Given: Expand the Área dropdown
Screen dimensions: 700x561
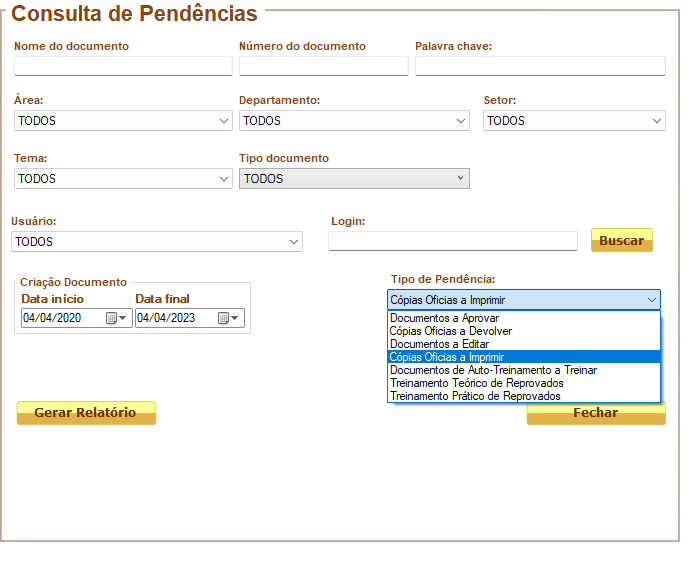Looking at the screenshot, I should (123, 121).
